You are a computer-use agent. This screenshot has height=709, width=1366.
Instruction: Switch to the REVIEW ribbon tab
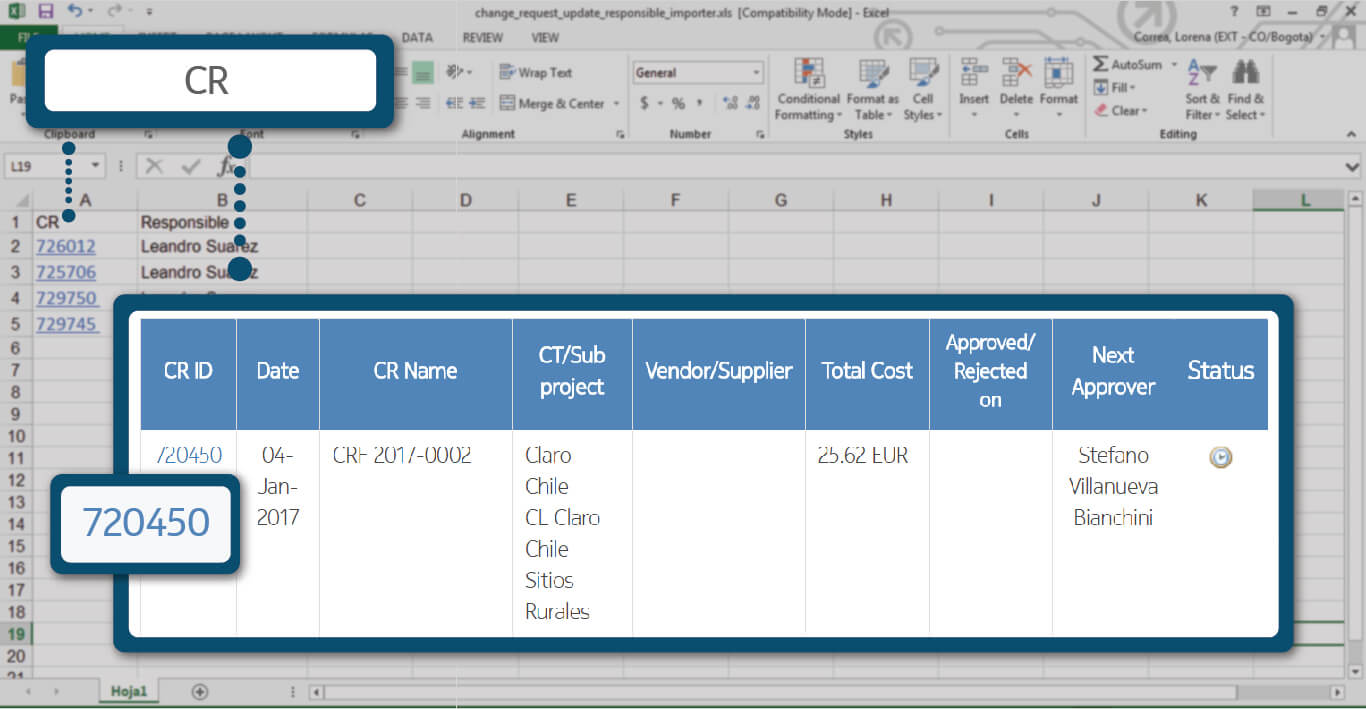click(x=482, y=38)
